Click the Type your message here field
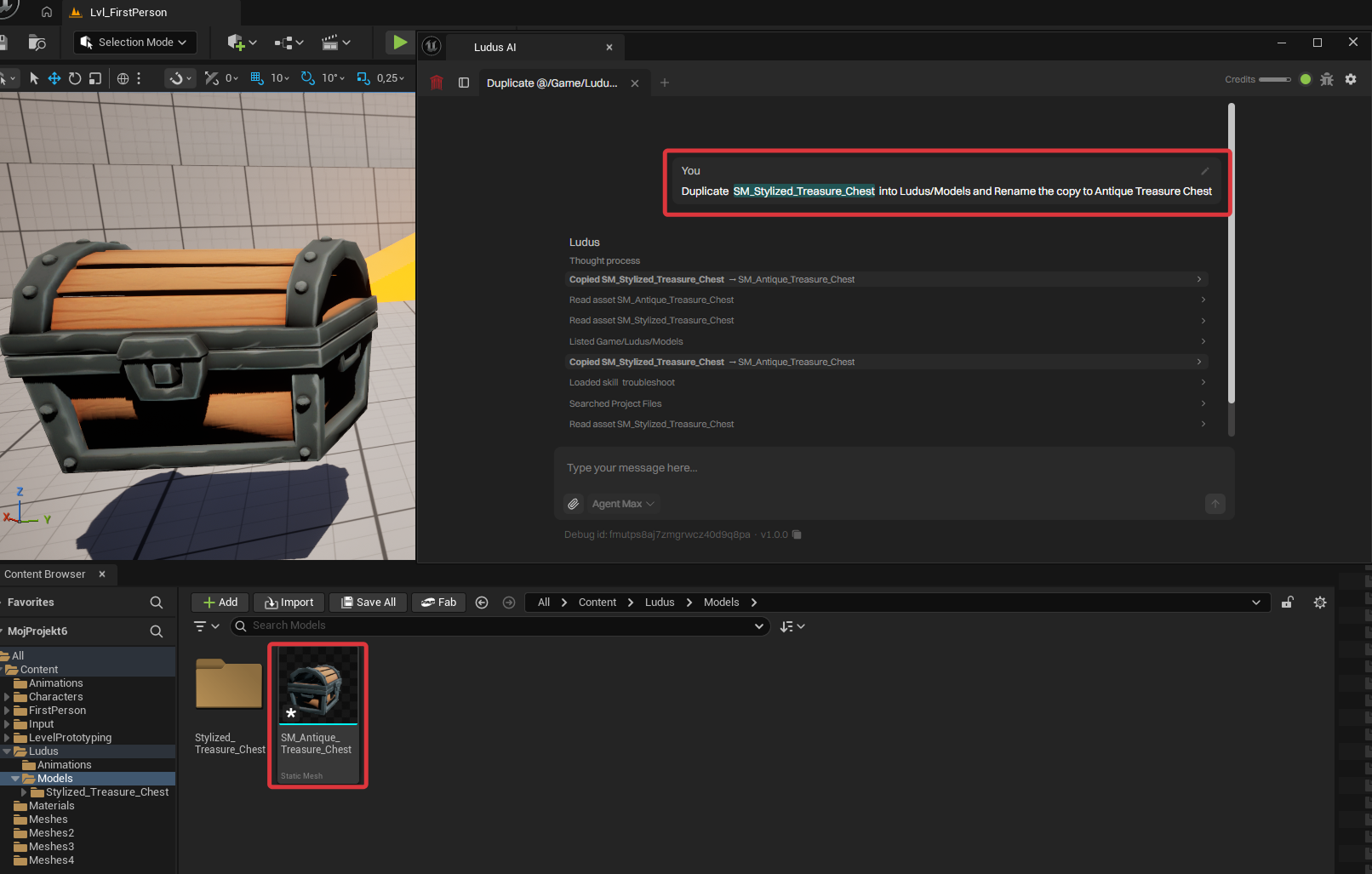 pos(894,468)
